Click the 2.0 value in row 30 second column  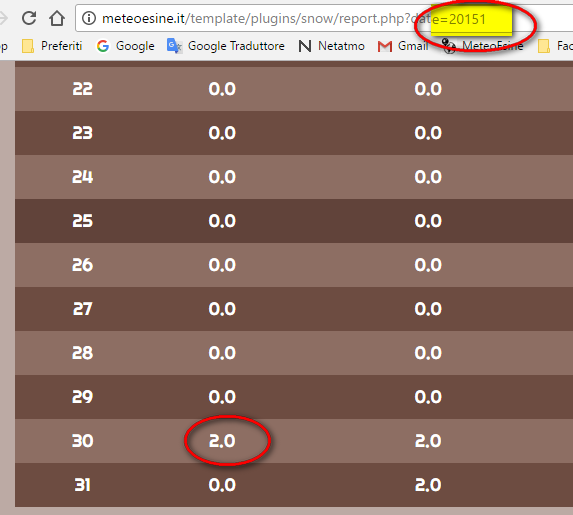pyautogui.click(x=222, y=441)
